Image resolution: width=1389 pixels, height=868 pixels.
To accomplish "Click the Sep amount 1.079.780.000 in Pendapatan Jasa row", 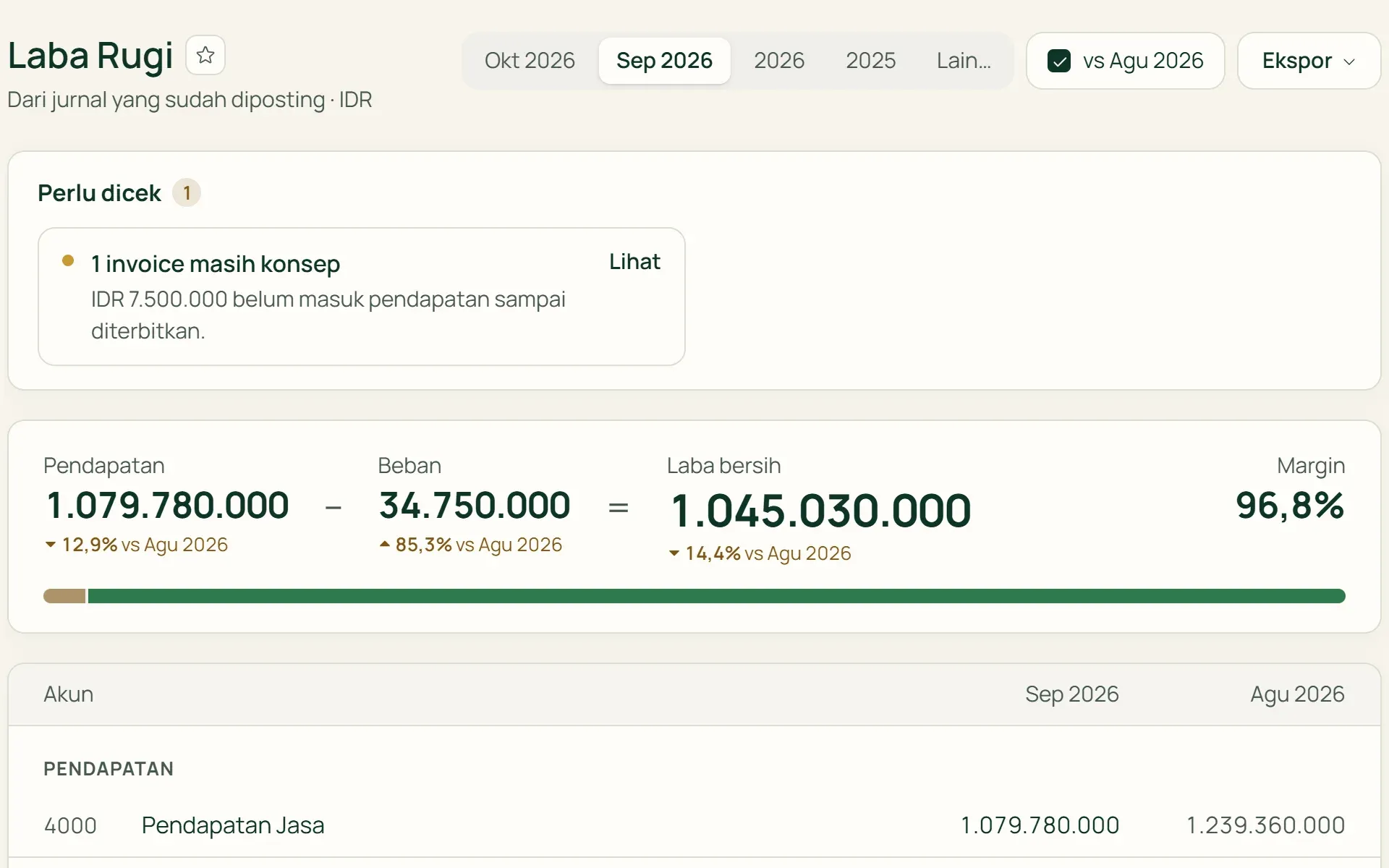I will click(1040, 825).
